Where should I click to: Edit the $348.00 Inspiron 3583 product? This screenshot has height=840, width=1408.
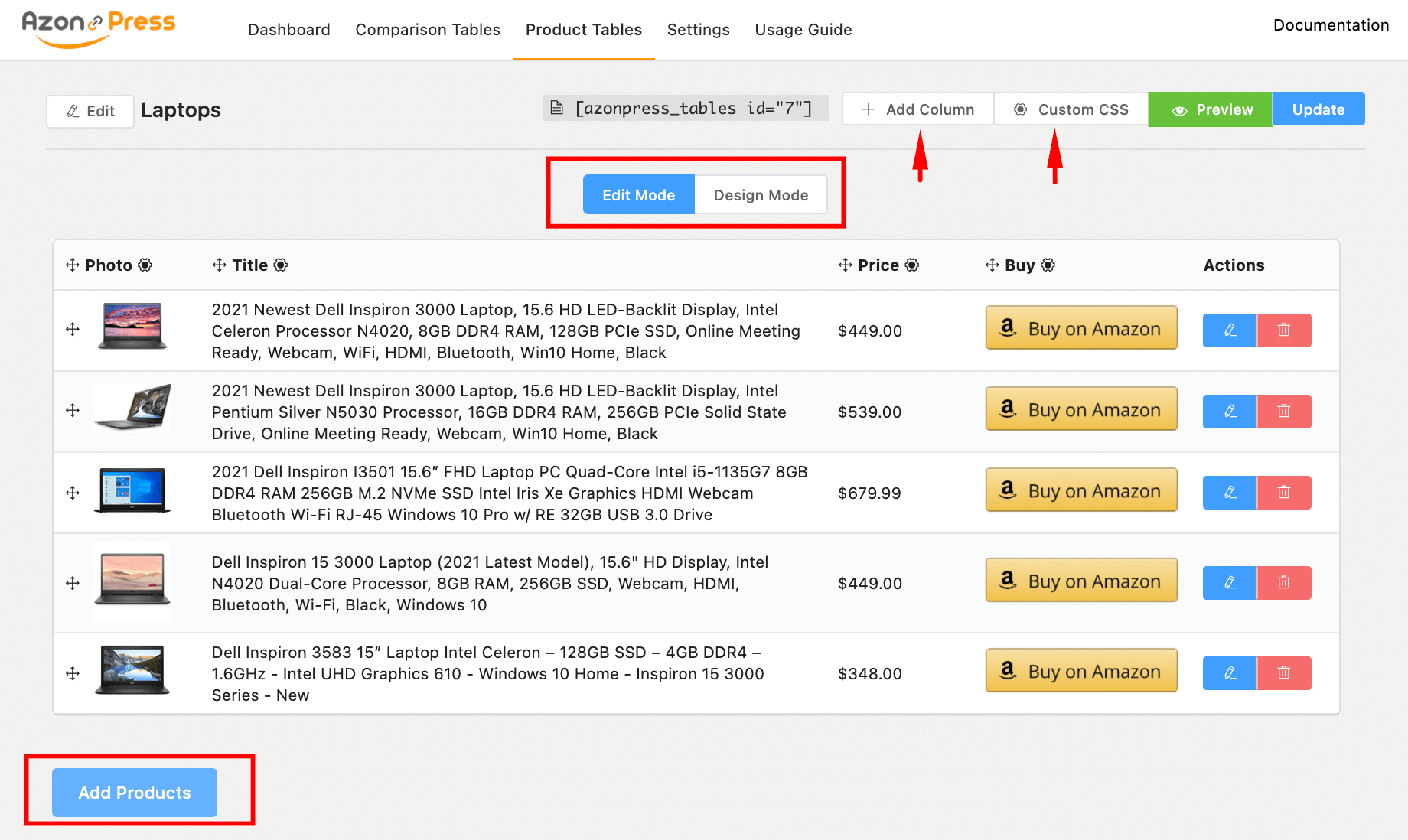coord(1230,673)
